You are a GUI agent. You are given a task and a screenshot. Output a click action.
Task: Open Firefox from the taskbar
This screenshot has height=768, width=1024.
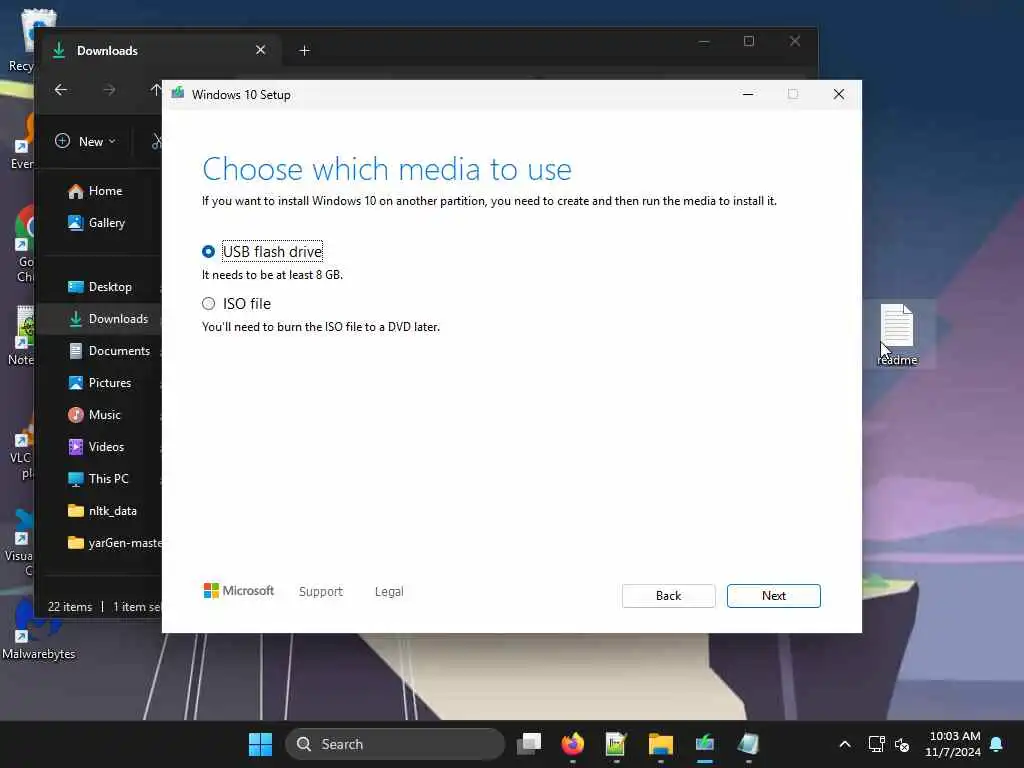coord(573,744)
